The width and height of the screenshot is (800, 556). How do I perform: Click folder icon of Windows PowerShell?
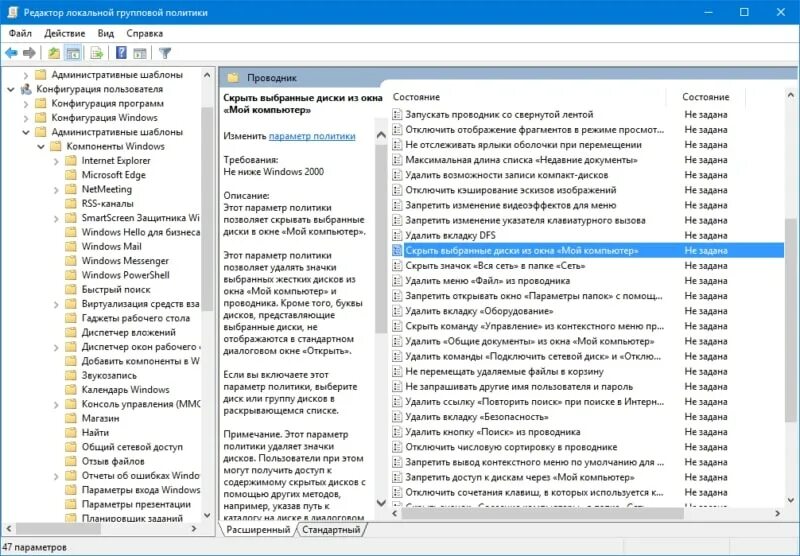pos(71,274)
